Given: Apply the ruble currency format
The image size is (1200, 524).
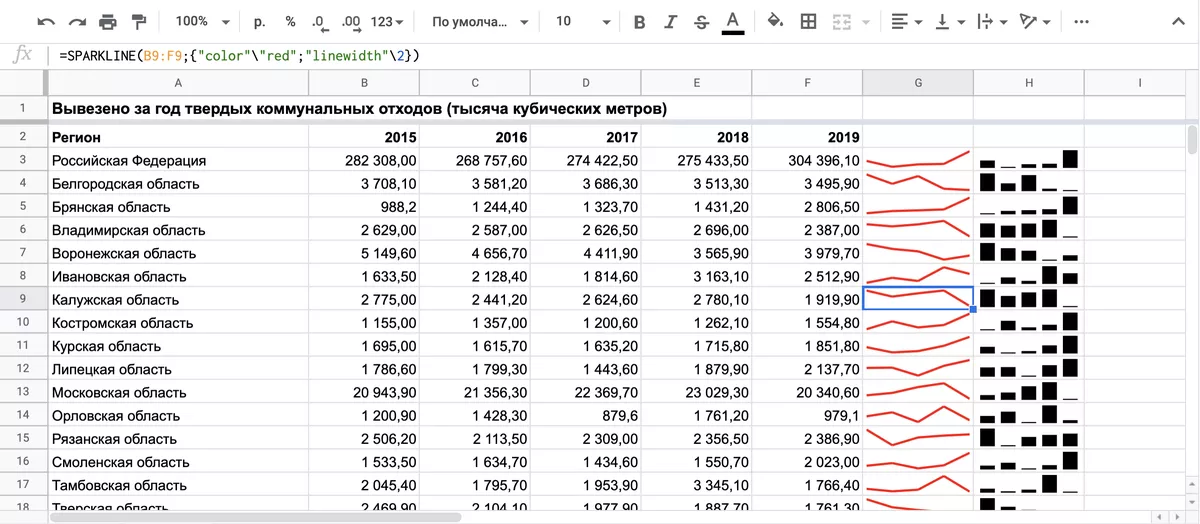Looking at the screenshot, I should 260,21.
